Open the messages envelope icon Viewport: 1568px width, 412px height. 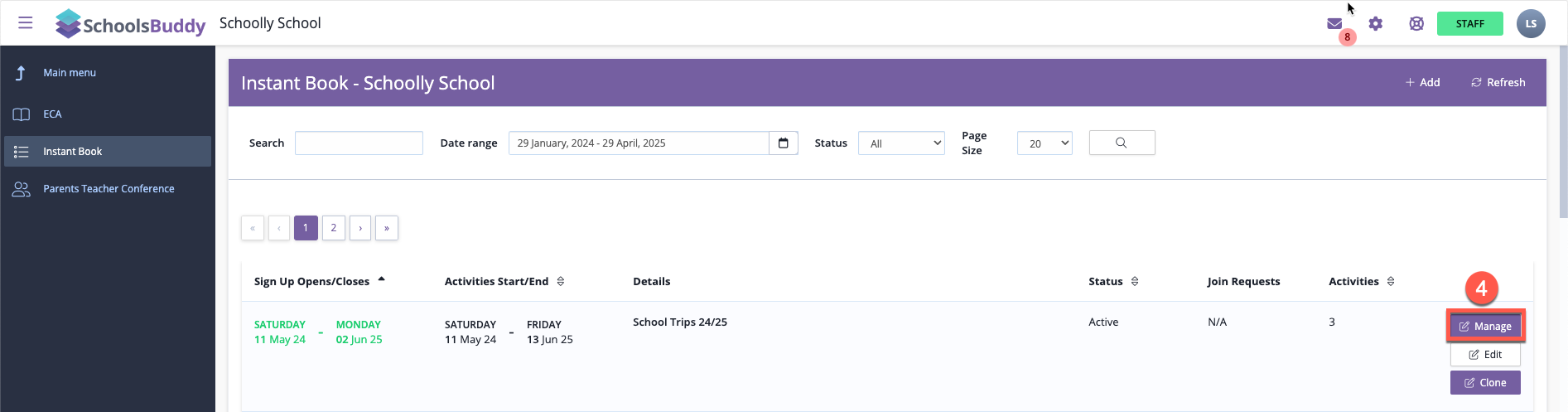1334,23
